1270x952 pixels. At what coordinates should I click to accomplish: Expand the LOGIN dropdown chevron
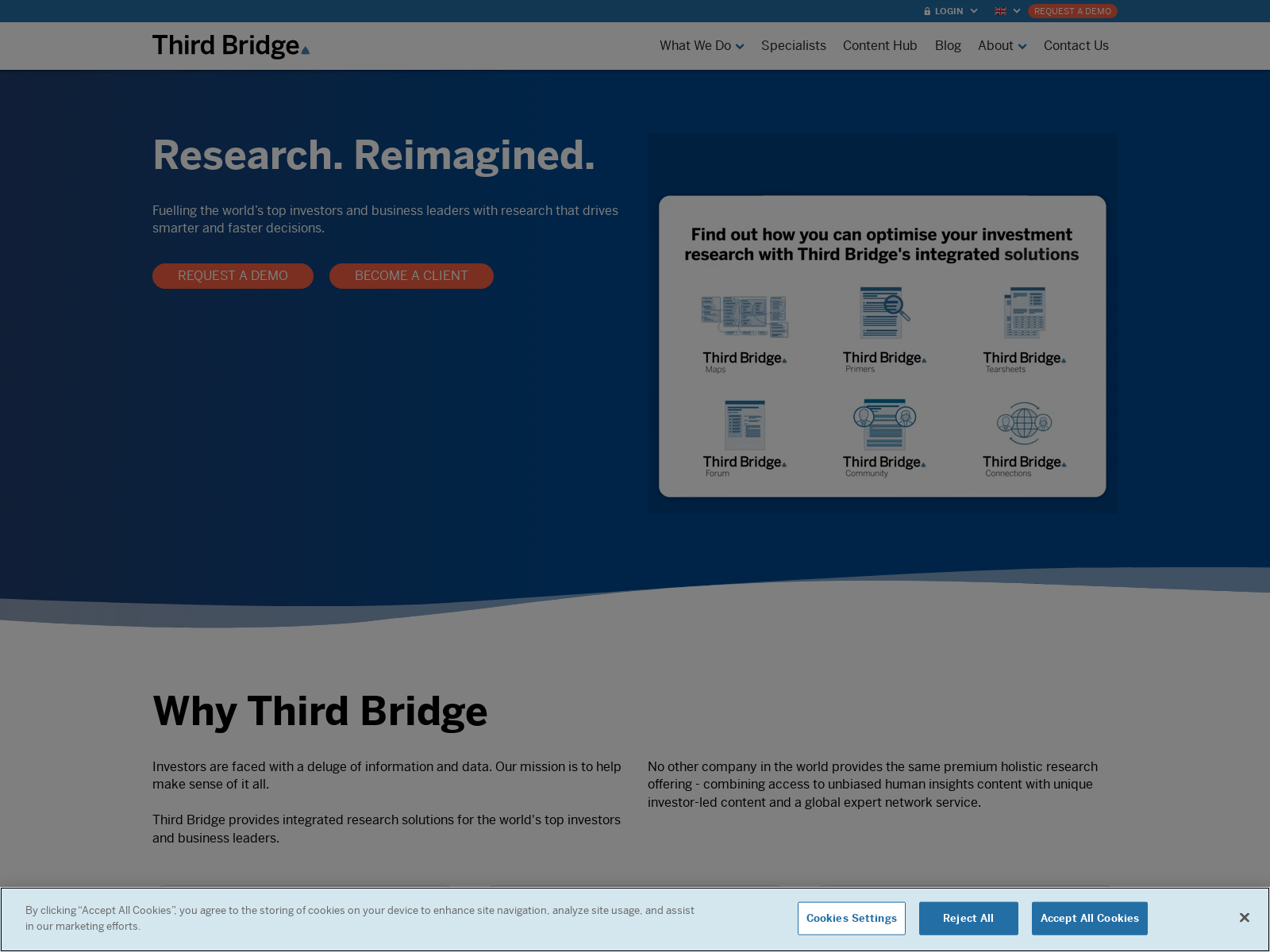974,11
